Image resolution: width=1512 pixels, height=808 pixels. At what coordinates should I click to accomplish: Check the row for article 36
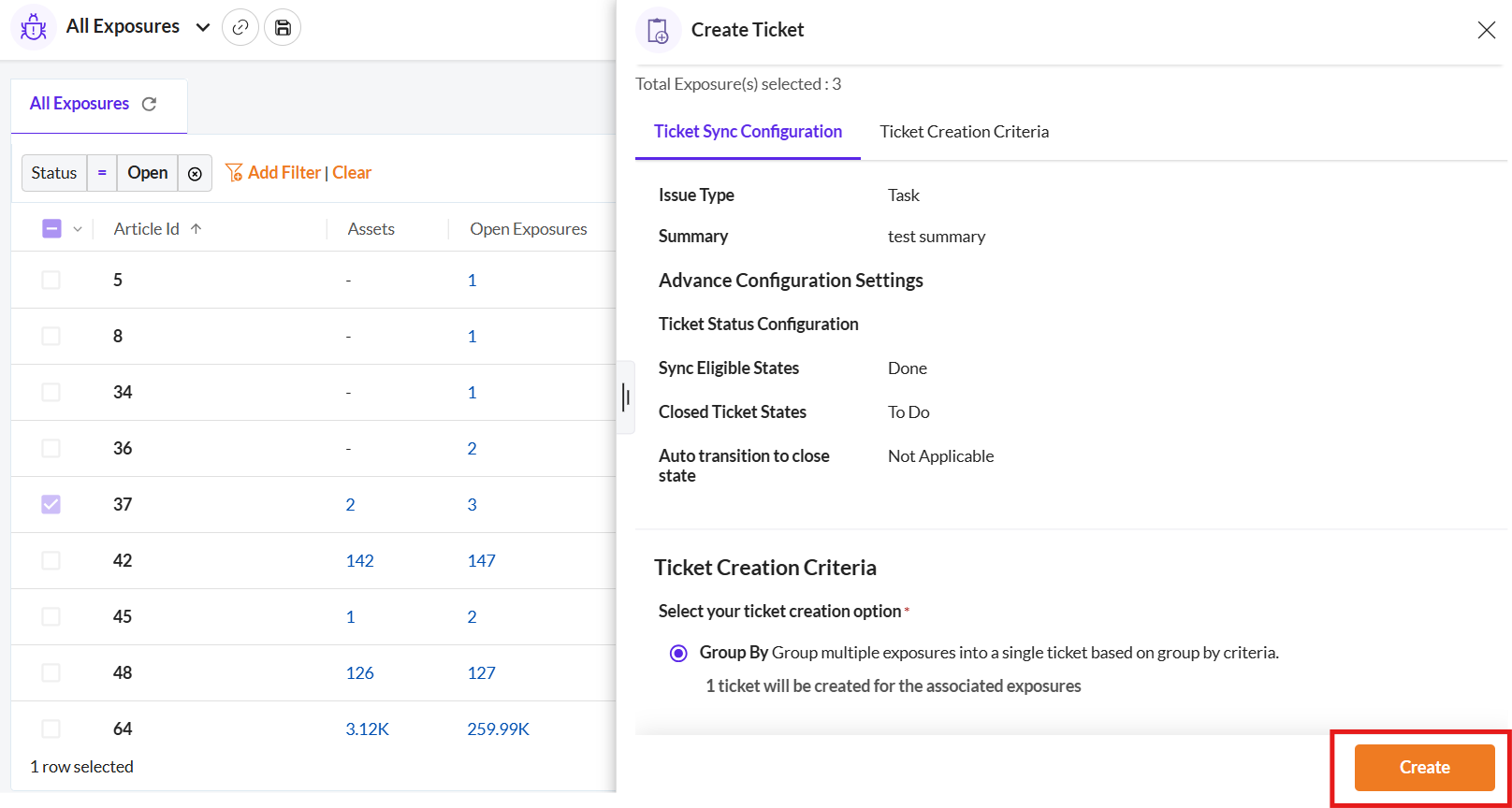click(x=51, y=449)
